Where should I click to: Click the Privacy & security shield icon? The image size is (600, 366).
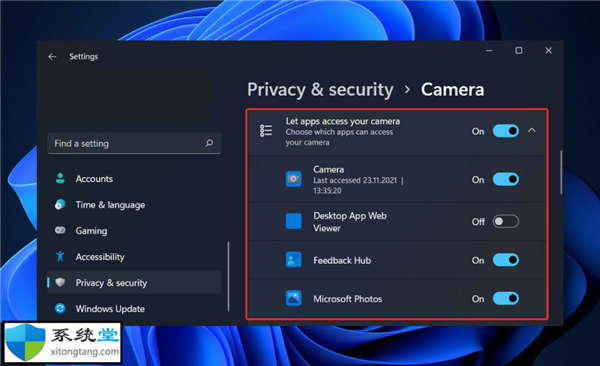tap(60, 283)
